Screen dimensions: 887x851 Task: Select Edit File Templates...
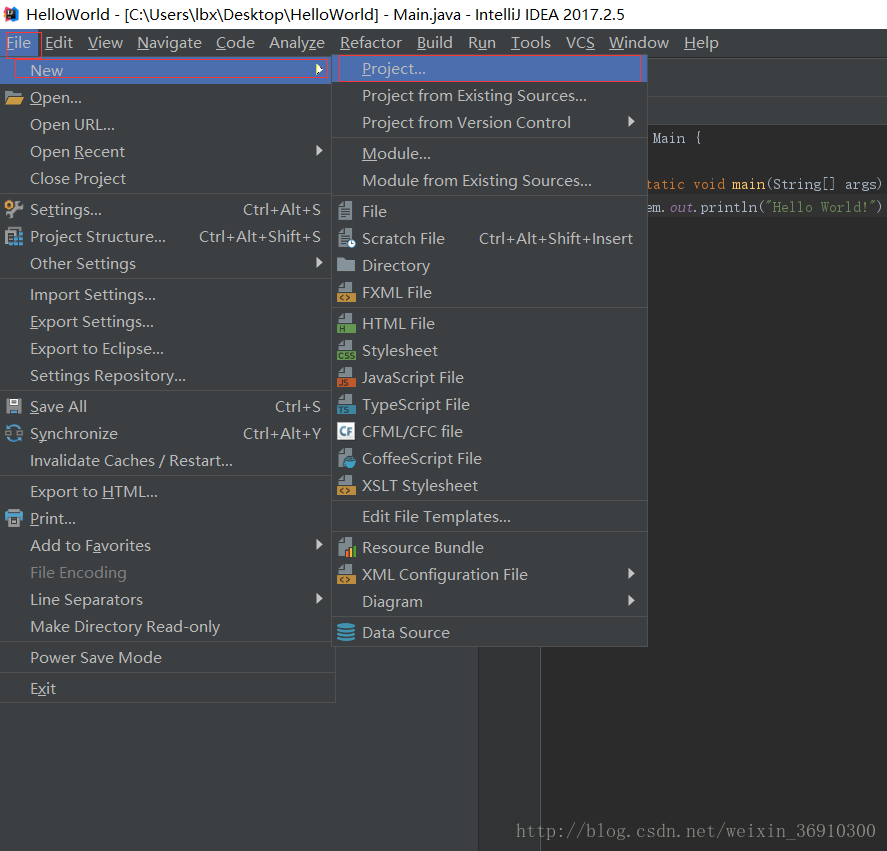click(490, 517)
